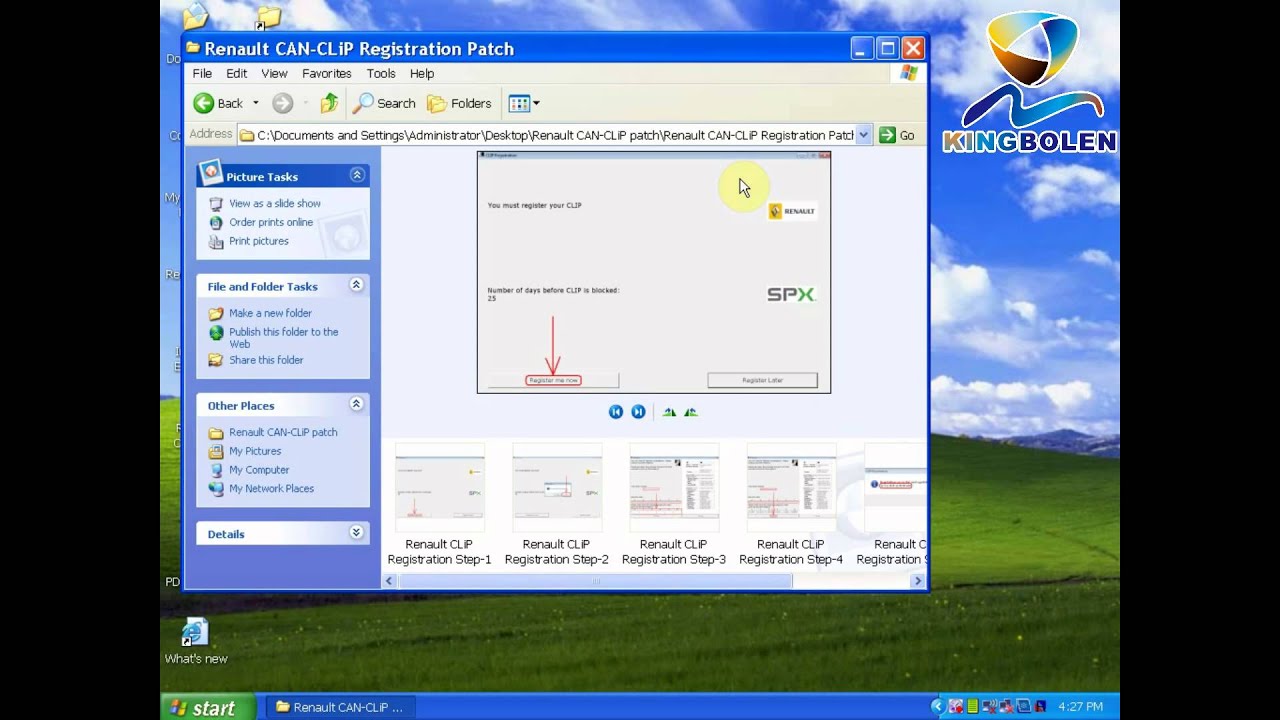Click Make a new folder
Image resolution: width=1280 pixels, height=720 pixels.
(270, 313)
